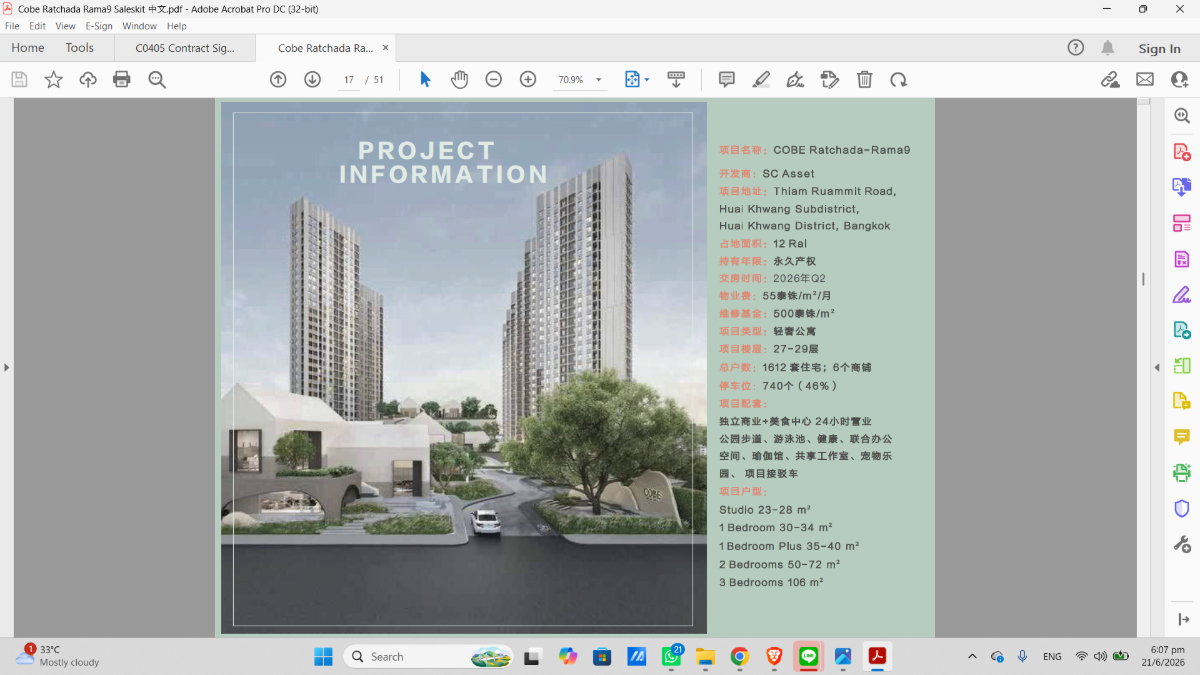Open the Help menu

pos(177,26)
